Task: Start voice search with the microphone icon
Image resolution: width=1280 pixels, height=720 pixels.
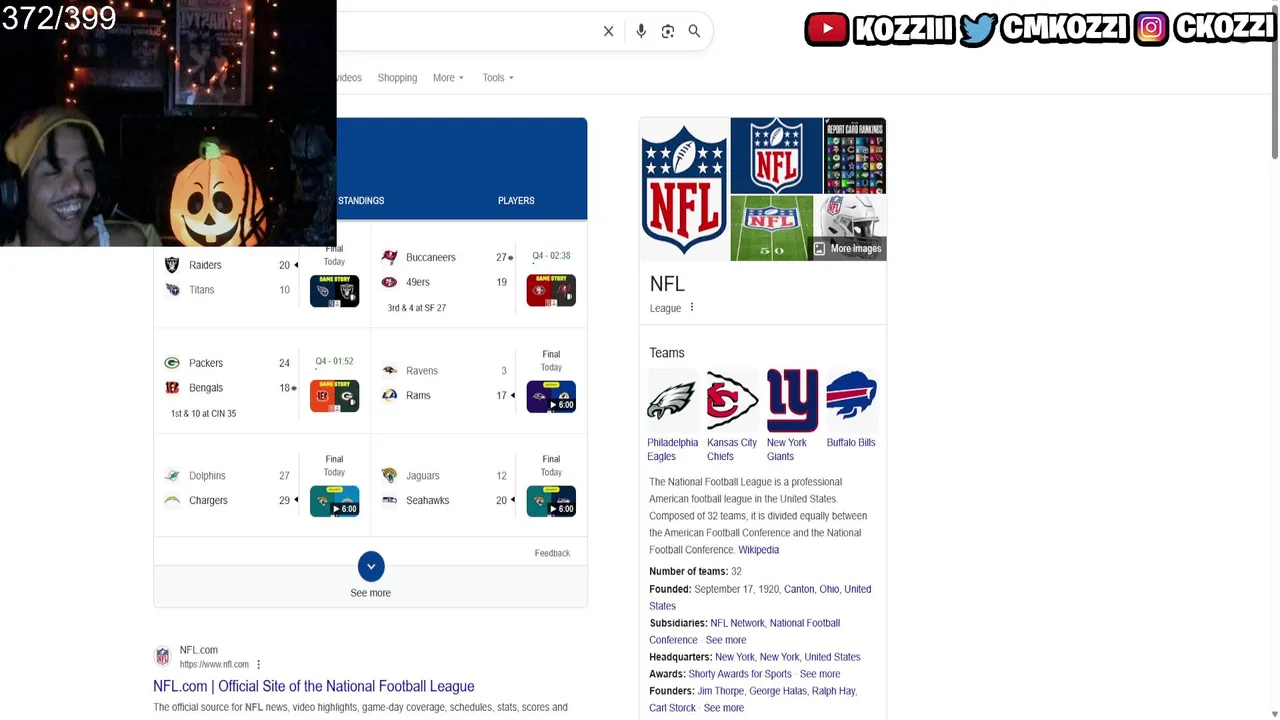Action: pos(641,31)
